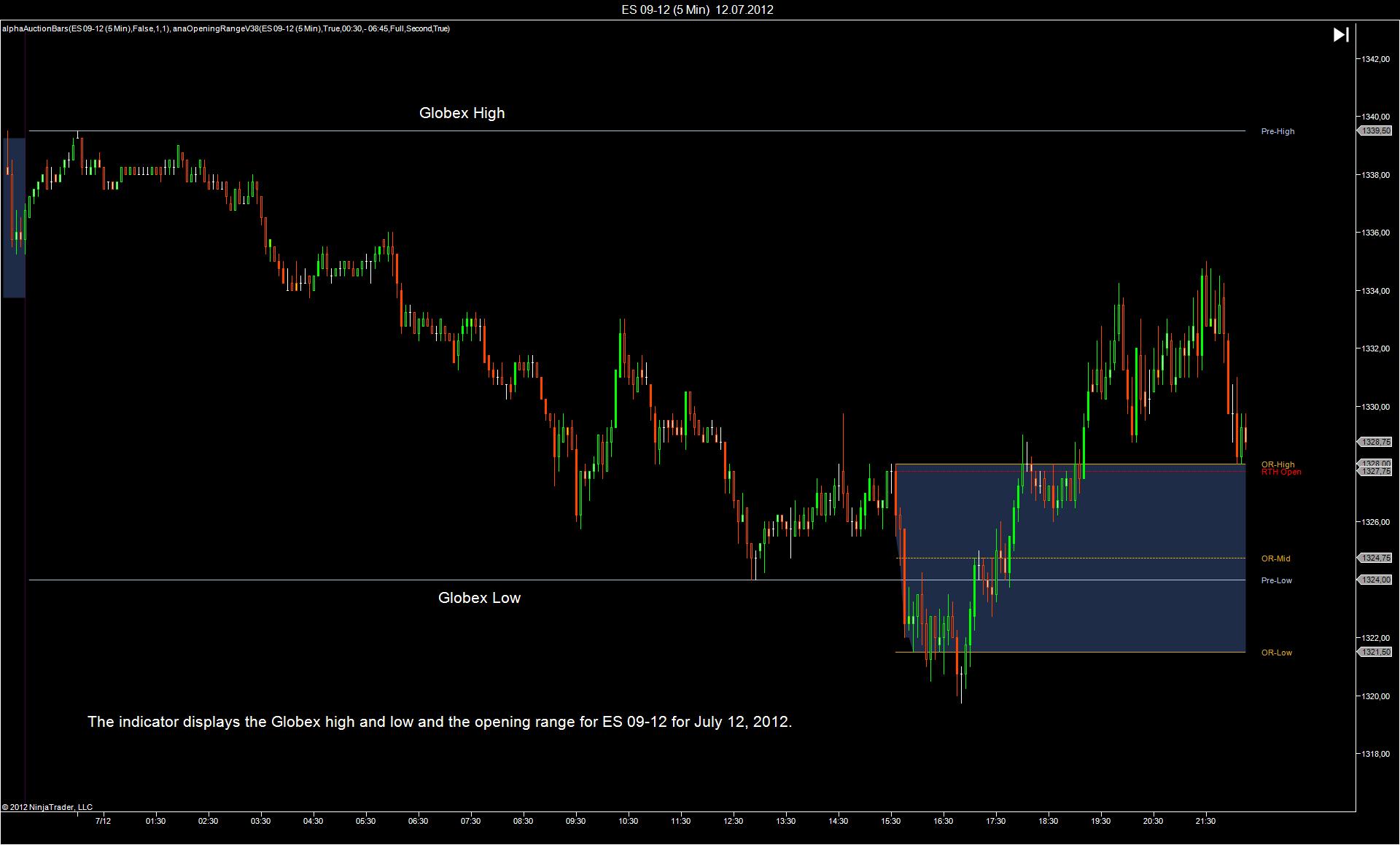
Task: Click the 1342,00 price axis label
Action: (1375, 59)
